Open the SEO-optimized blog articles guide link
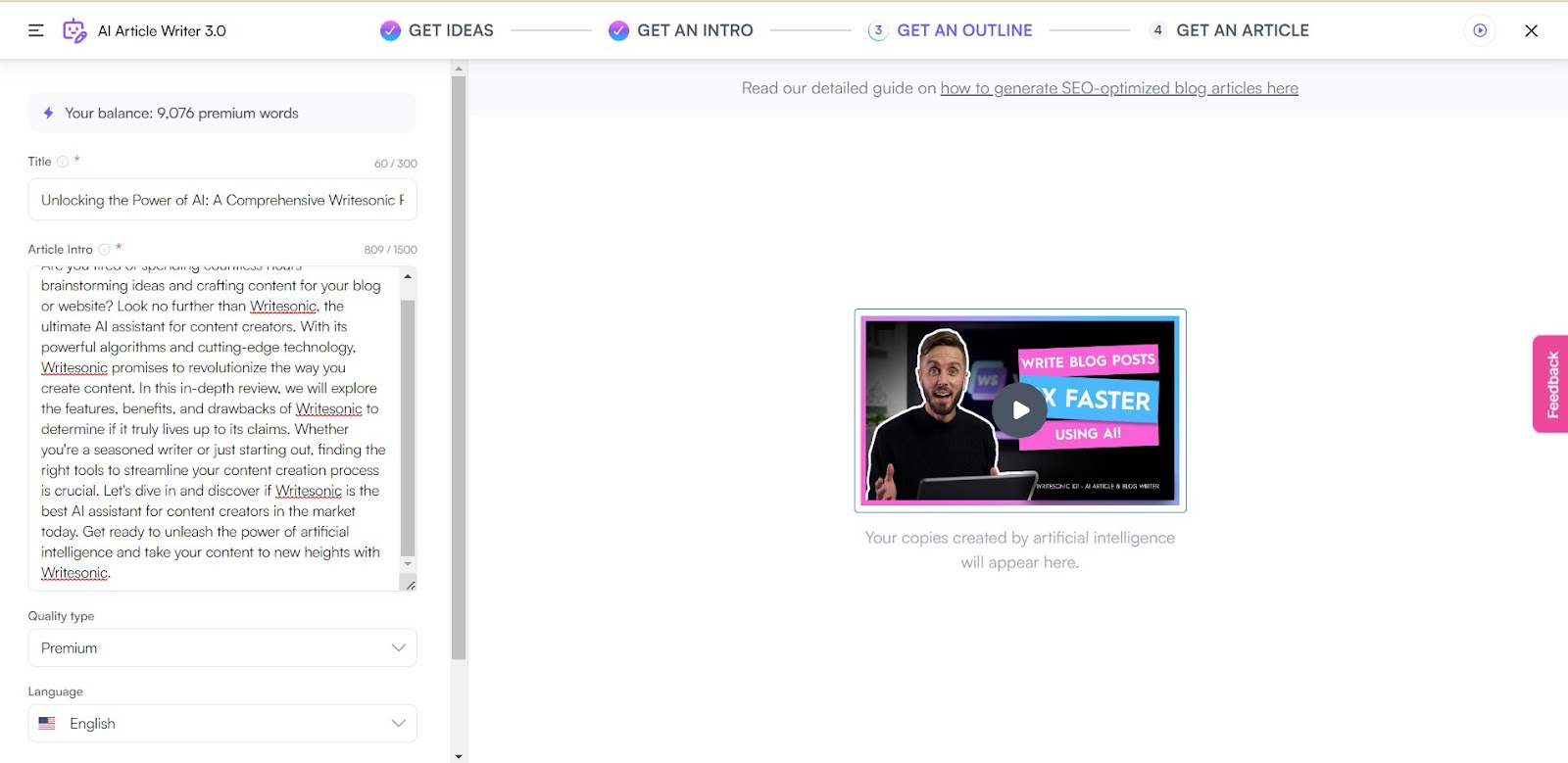1568x763 pixels. pos(1119,88)
